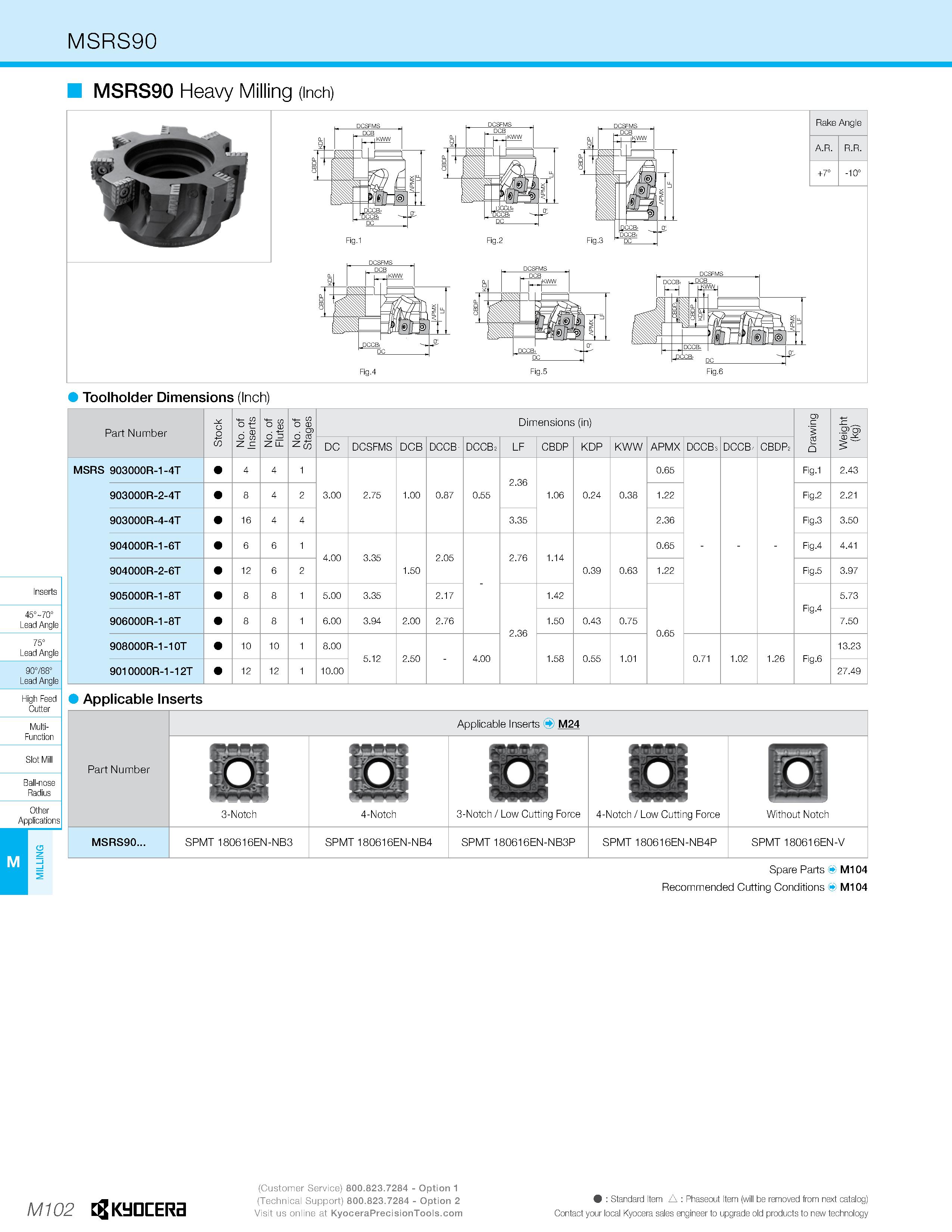The height and width of the screenshot is (1232, 952).
Task: Click the MSRS90 milling cutter product photo
Action: pos(169,186)
